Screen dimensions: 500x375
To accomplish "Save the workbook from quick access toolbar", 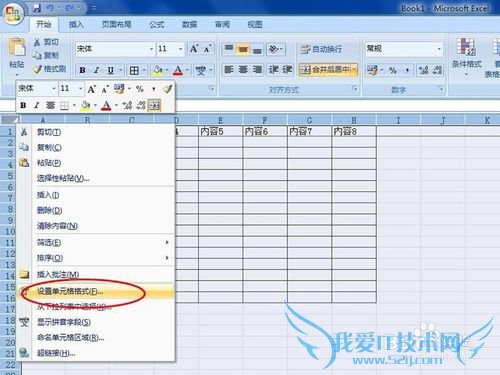I will [x=37, y=8].
